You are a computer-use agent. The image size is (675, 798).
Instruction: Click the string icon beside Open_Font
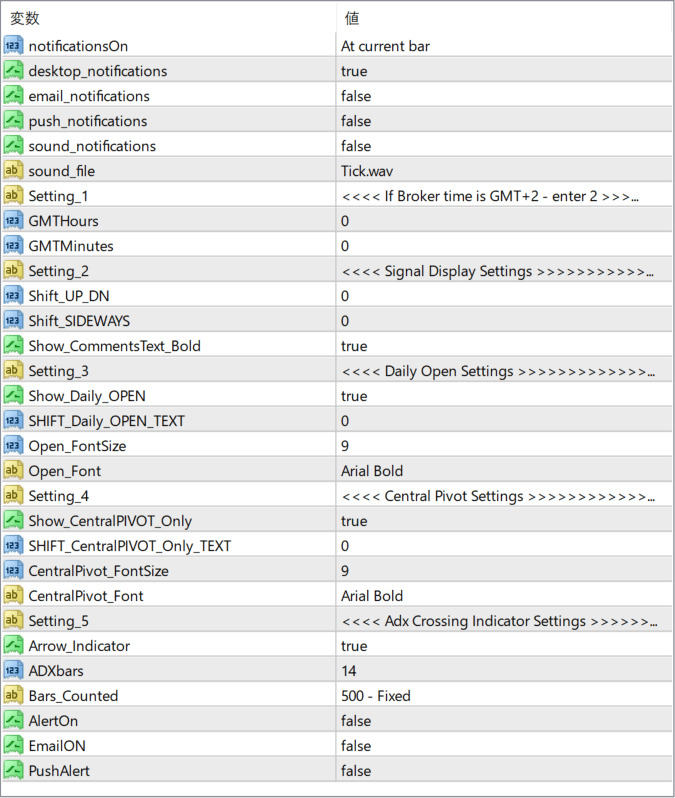point(14,471)
